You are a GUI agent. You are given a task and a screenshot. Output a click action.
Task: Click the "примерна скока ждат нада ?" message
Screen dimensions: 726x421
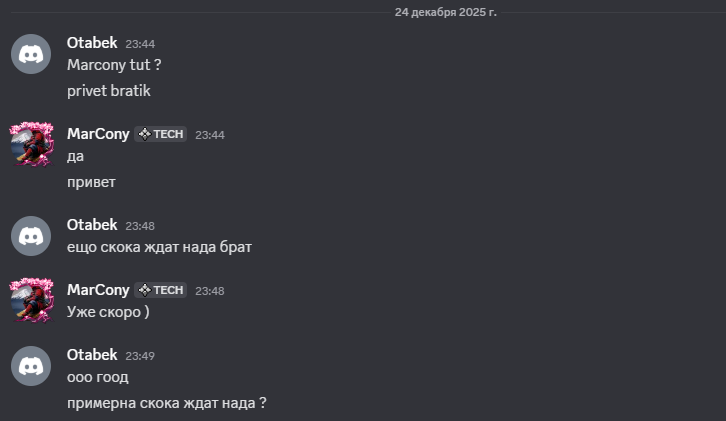point(166,403)
